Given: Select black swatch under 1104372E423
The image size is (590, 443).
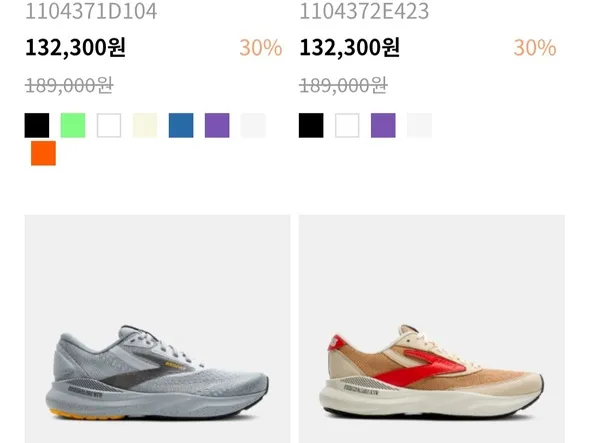Looking at the screenshot, I should 311,125.
